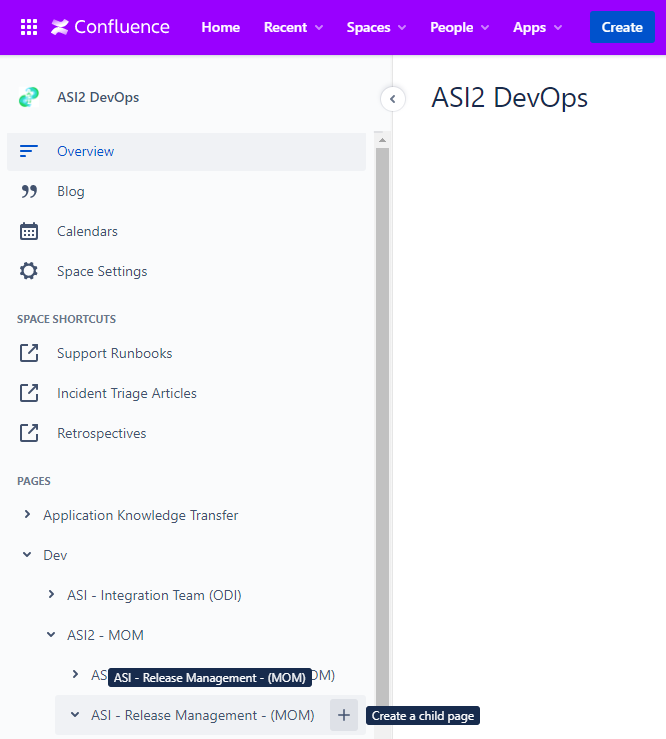
Task: Open the ASI2 - MOM page
Action: click(x=105, y=635)
